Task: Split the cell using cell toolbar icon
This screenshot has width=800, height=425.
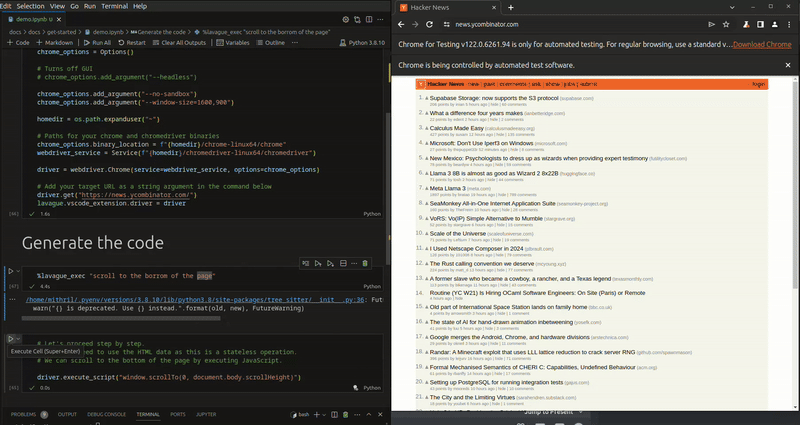Action: 343,263
